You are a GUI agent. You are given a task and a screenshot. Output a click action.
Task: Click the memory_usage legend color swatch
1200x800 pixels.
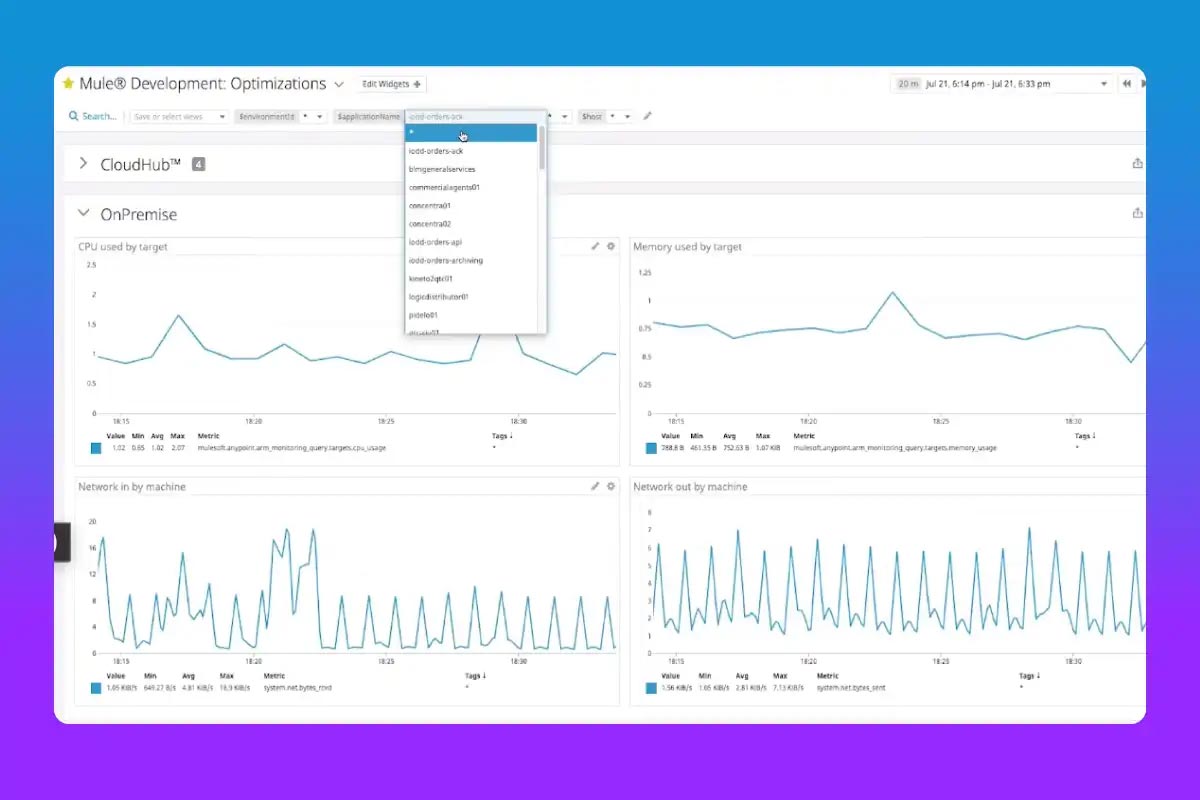point(651,448)
